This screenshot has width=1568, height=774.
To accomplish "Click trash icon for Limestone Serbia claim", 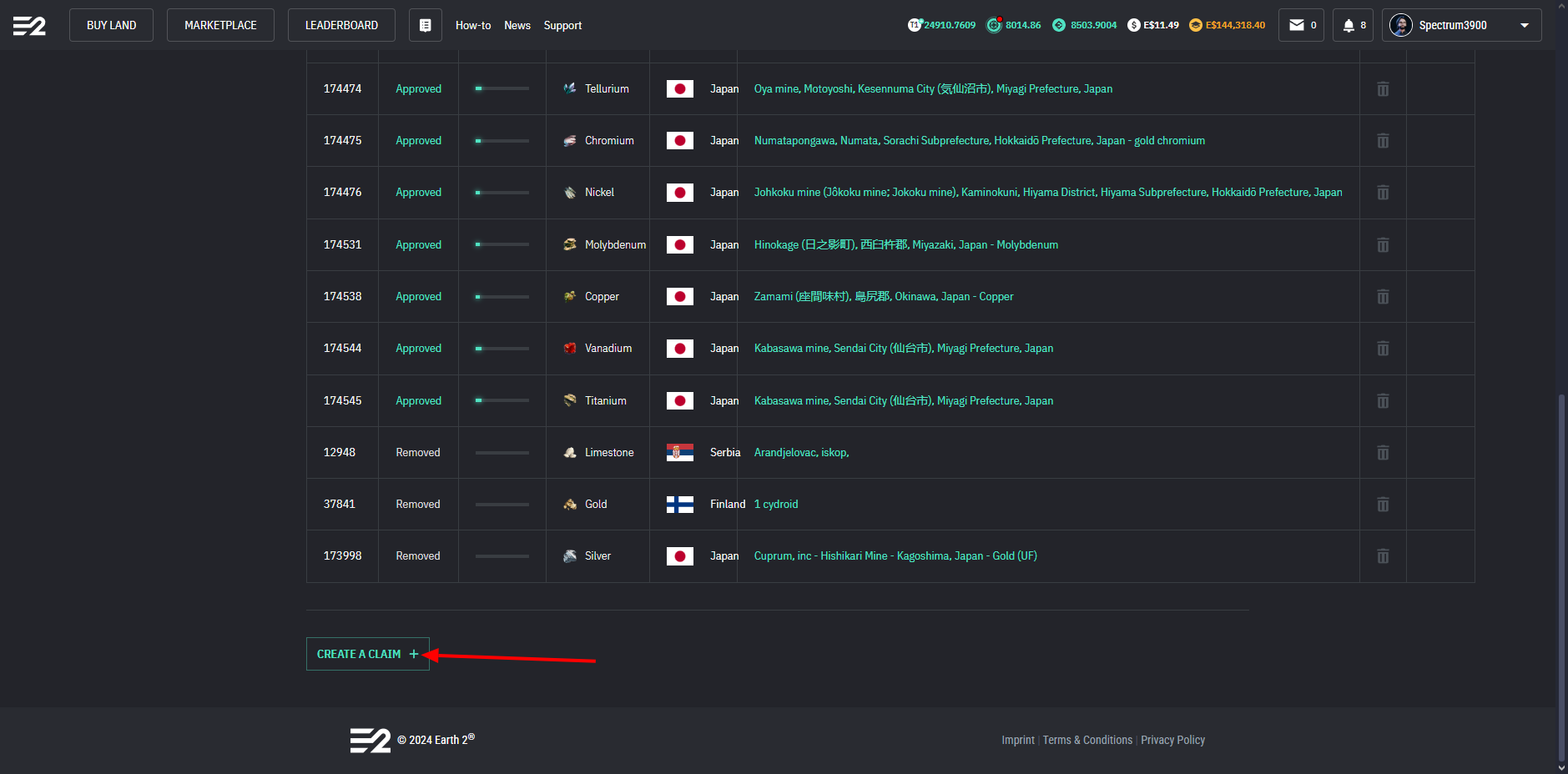I will point(1383,452).
